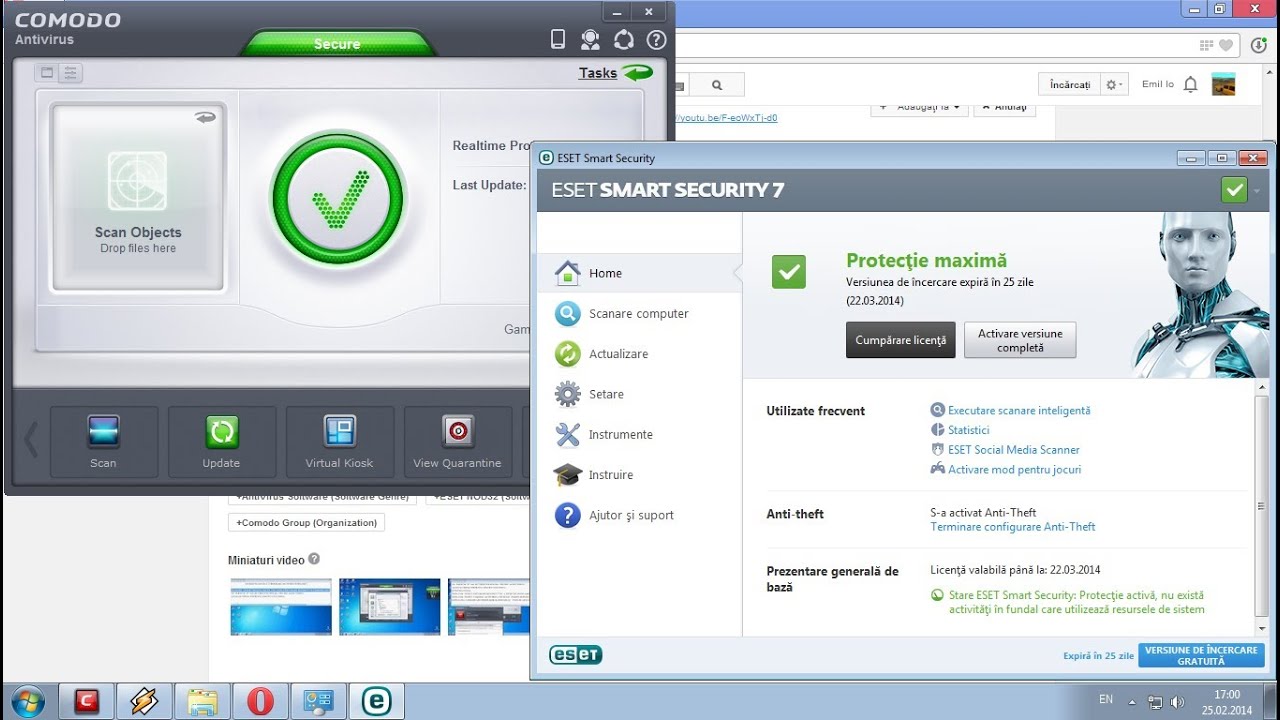Open Comodo mobile security phone icon
The image size is (1280, 720).
558,40
